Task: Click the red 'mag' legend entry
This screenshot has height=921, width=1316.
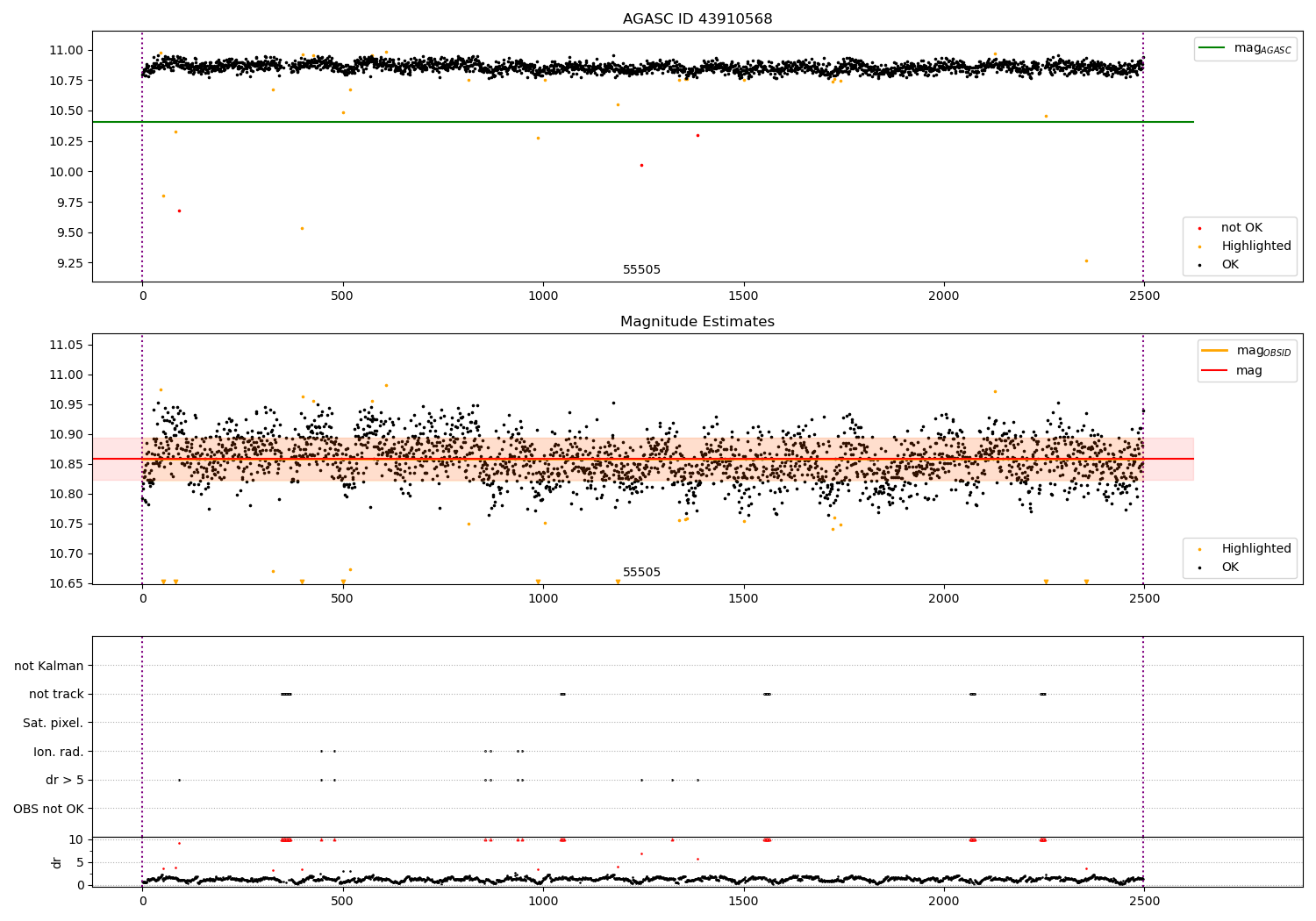Action: [x=1233, y=371]
